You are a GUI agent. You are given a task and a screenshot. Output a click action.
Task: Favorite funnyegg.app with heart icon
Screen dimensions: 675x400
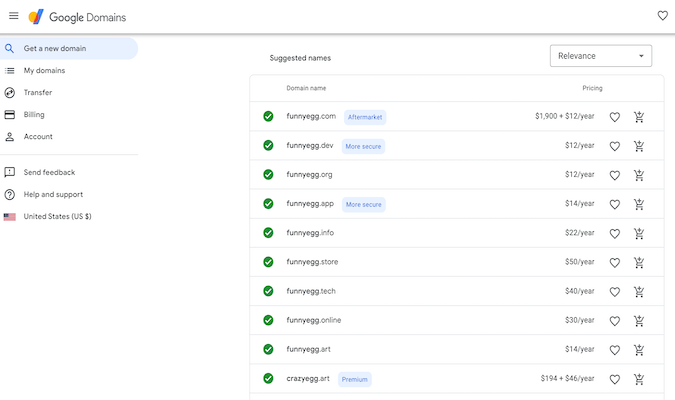[x=615, y=204]
